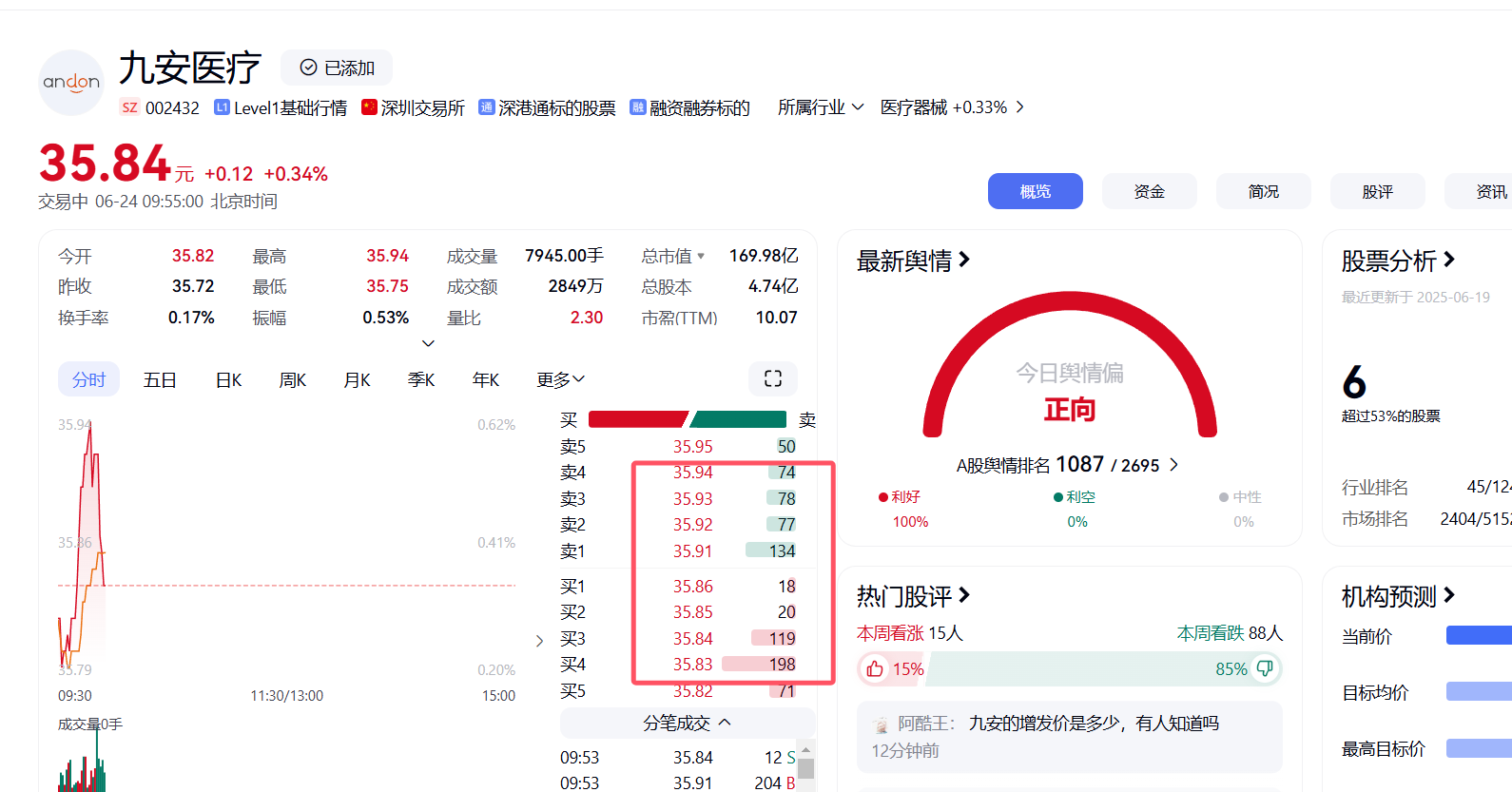
Task: Open A股舆情排名 1087 / 2695 details
Action: (1068, 464)
